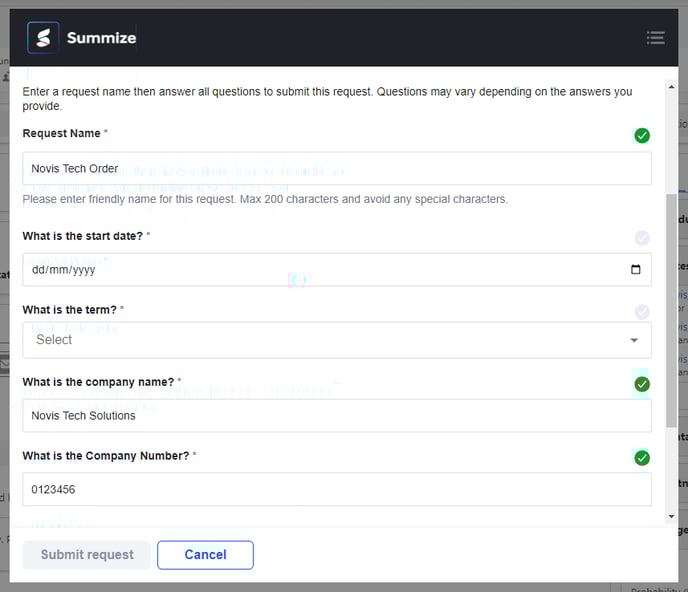Click grey checkmark beside start date question
This screenshot has width=688, height=592.
(x=642, y=238)
